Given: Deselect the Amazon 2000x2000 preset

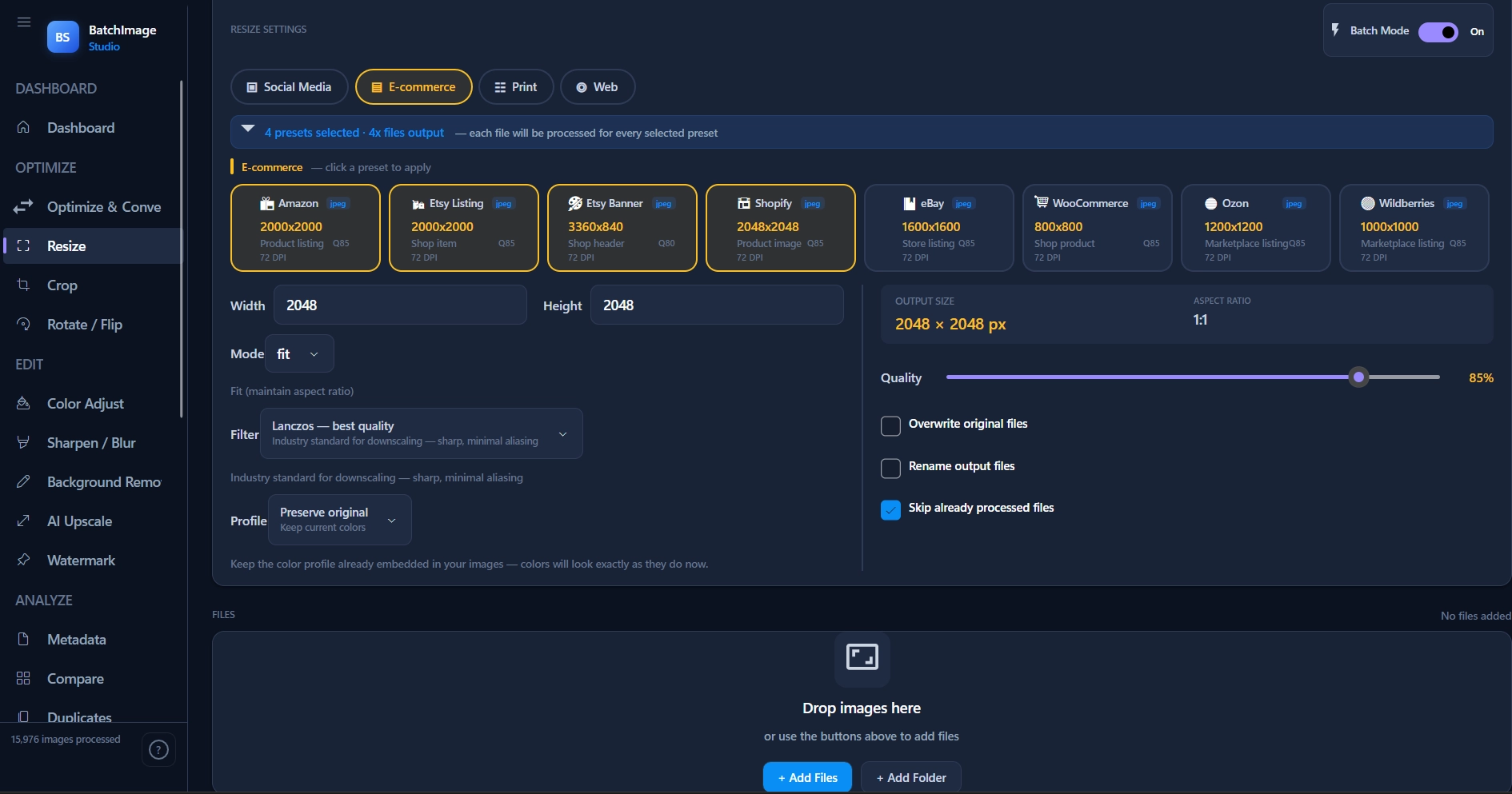Looking at the screenshot, I should tap(306, 228).
